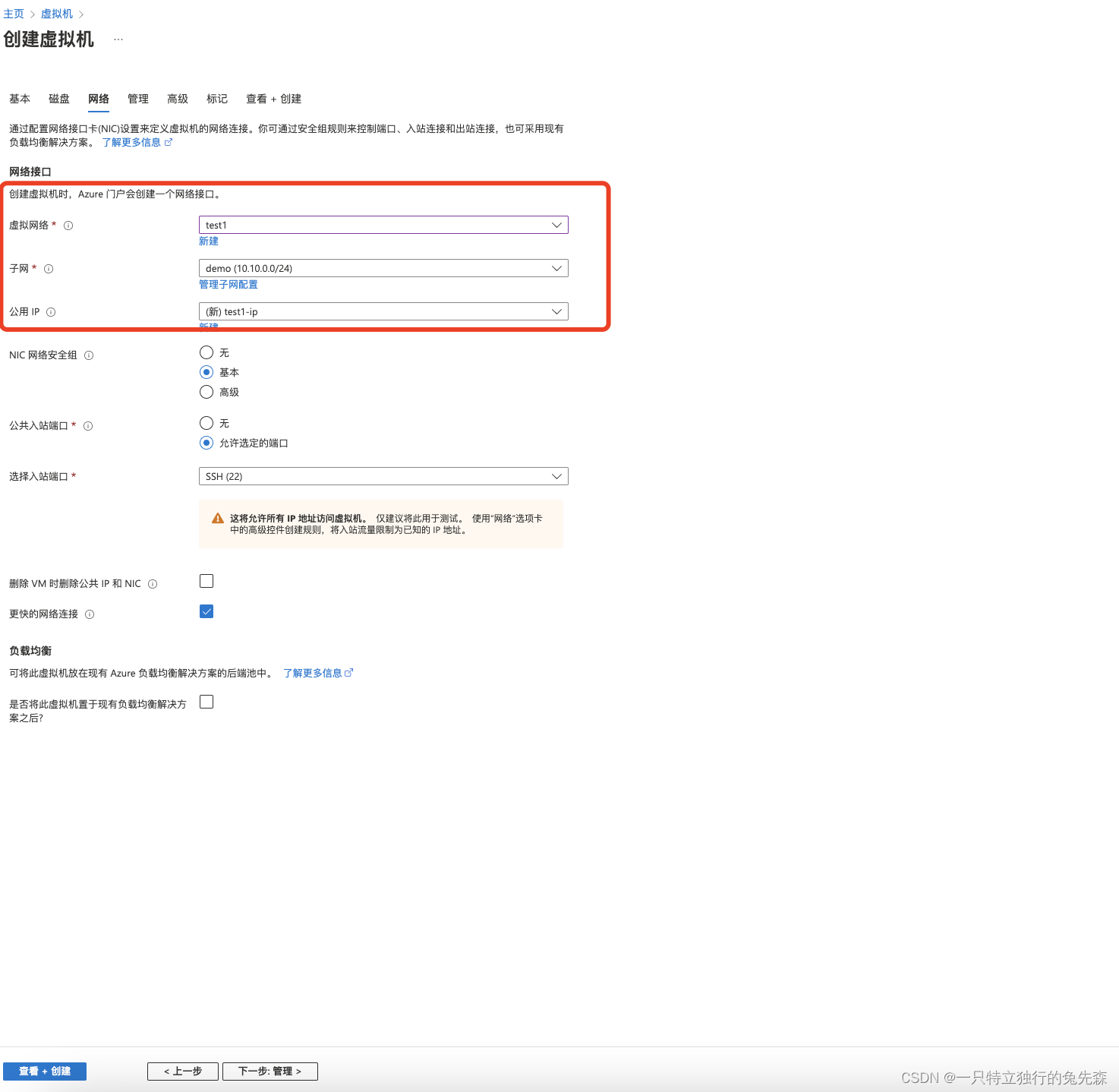This screenshot has height=1092, width=1119.
Task: Show info for 删除 VM 时删除公共 IP 和 NIC
Action: (153, 584)
